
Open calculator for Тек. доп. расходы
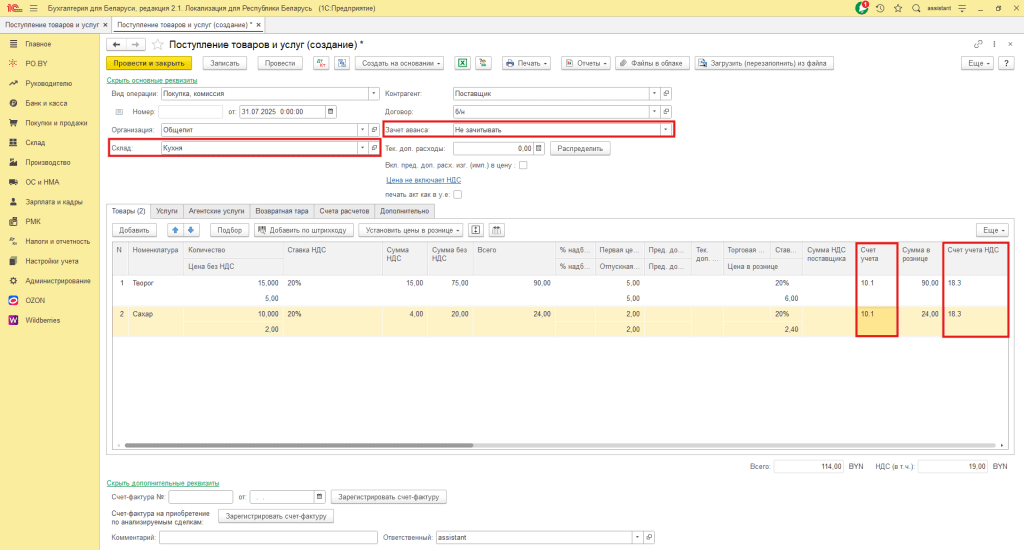tap(539, 148)
